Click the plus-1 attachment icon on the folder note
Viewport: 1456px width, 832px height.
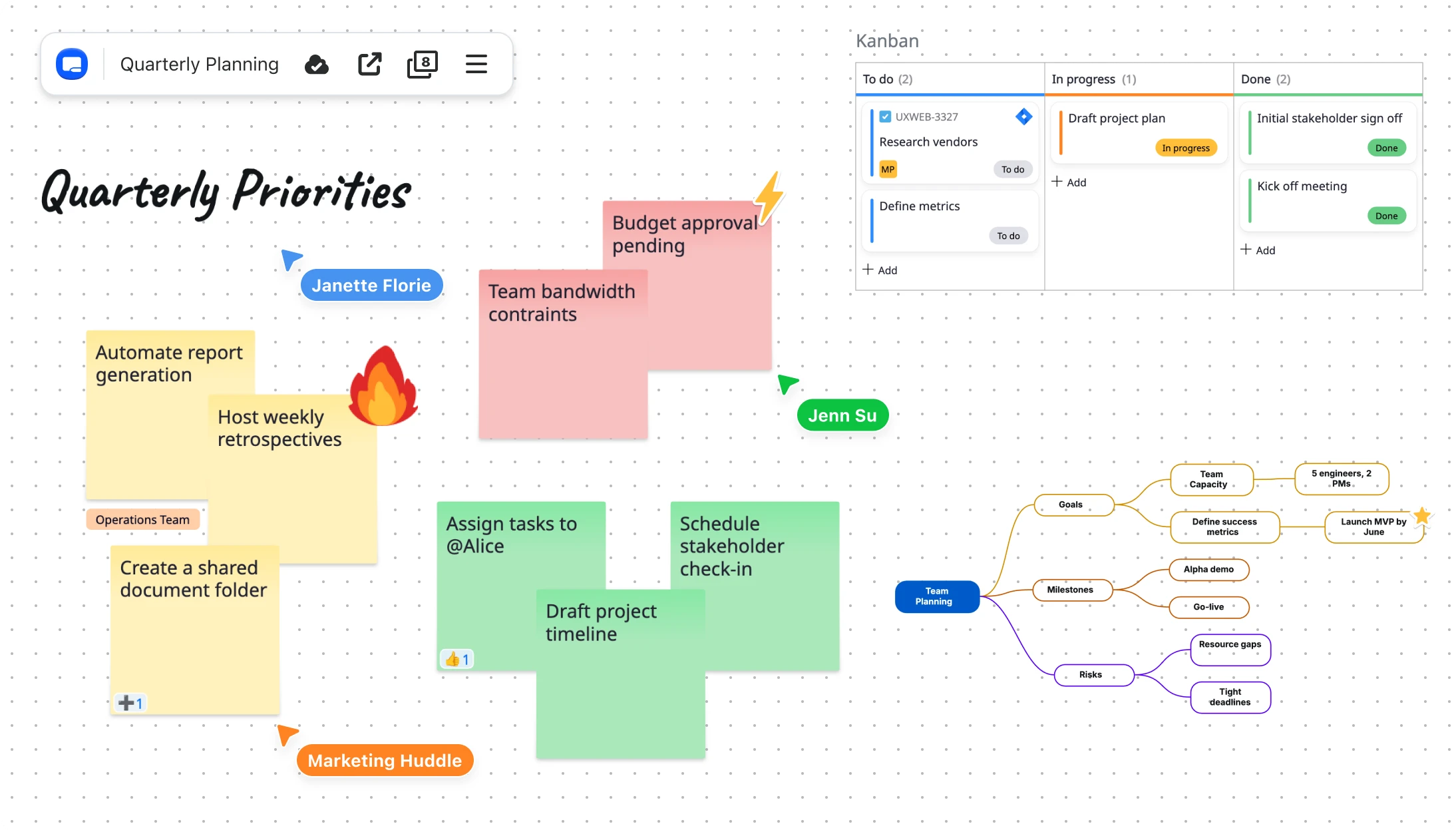tap(129, 702)
